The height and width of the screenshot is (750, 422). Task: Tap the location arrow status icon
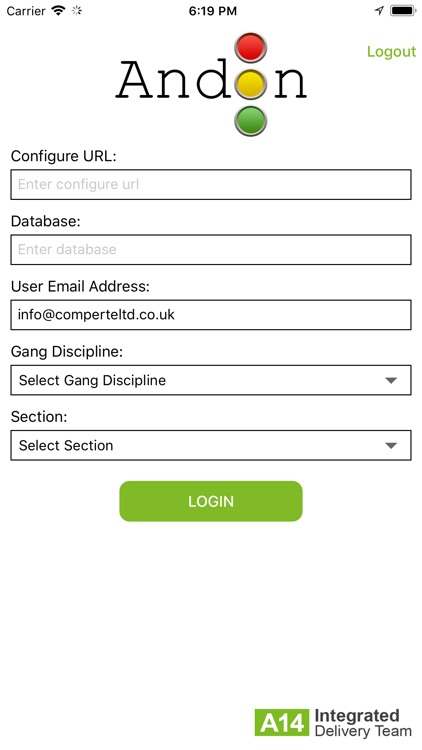click(379, 11)
